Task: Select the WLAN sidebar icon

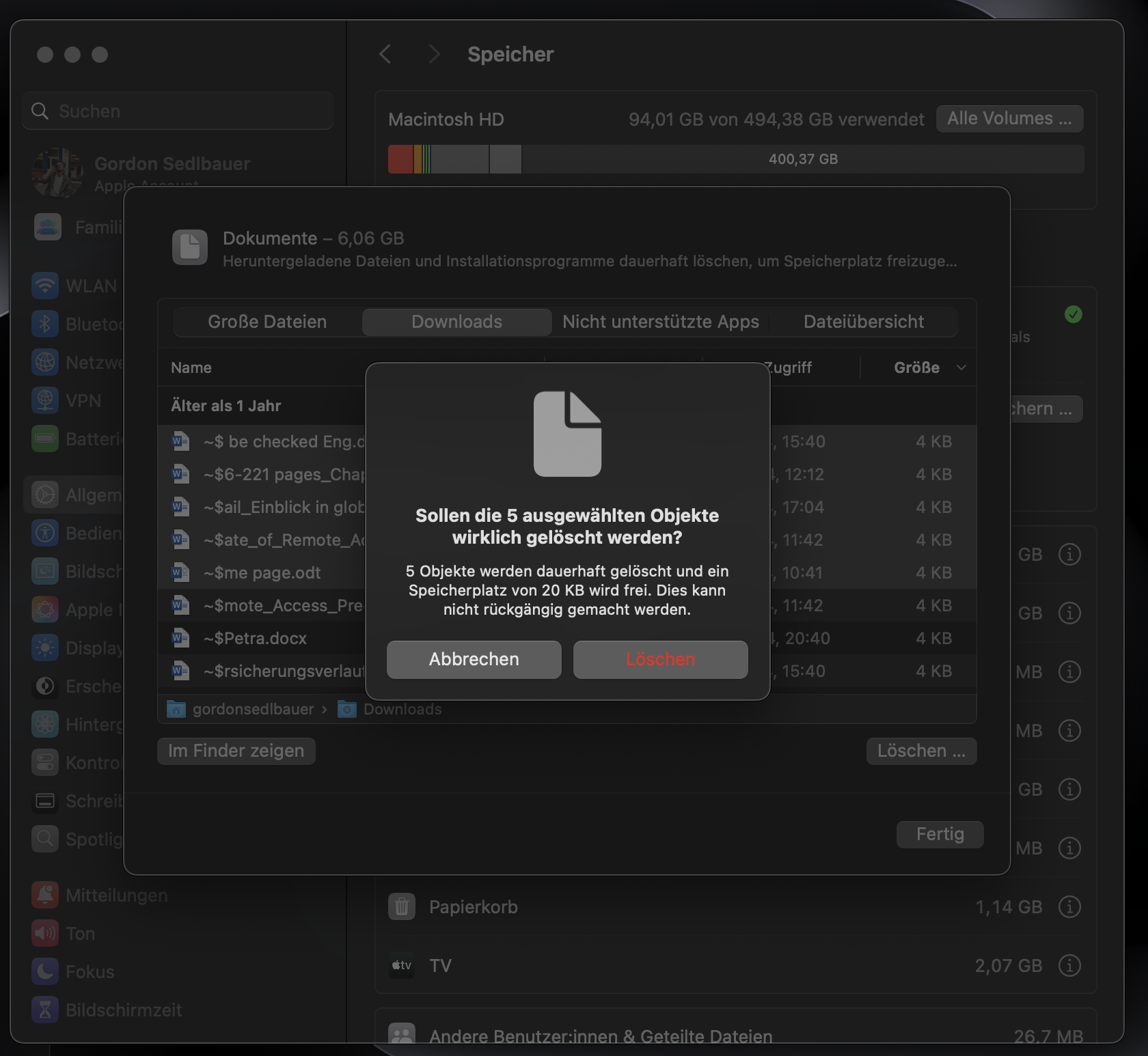Action: click(44, 286)
